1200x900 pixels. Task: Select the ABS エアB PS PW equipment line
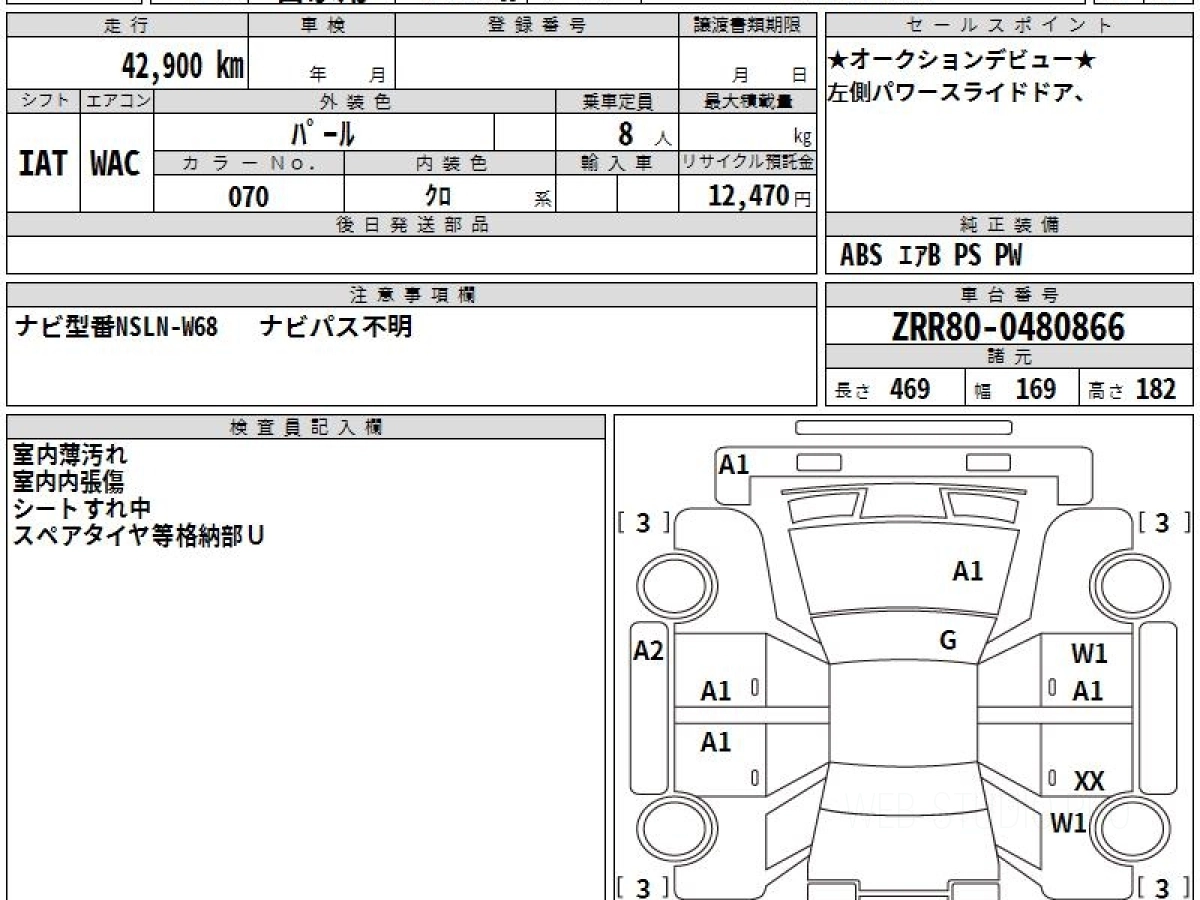(930, 256)
